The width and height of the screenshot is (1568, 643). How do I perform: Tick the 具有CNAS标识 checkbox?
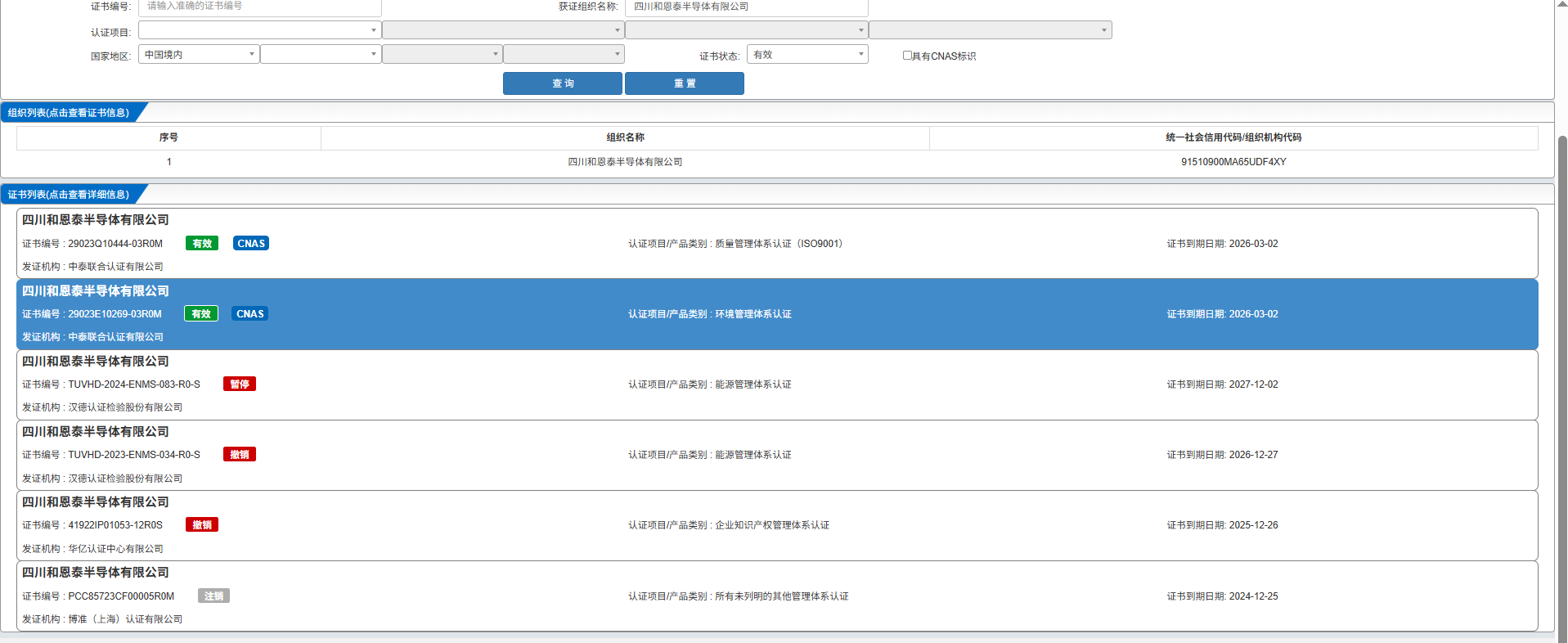(x=907, y=56)
